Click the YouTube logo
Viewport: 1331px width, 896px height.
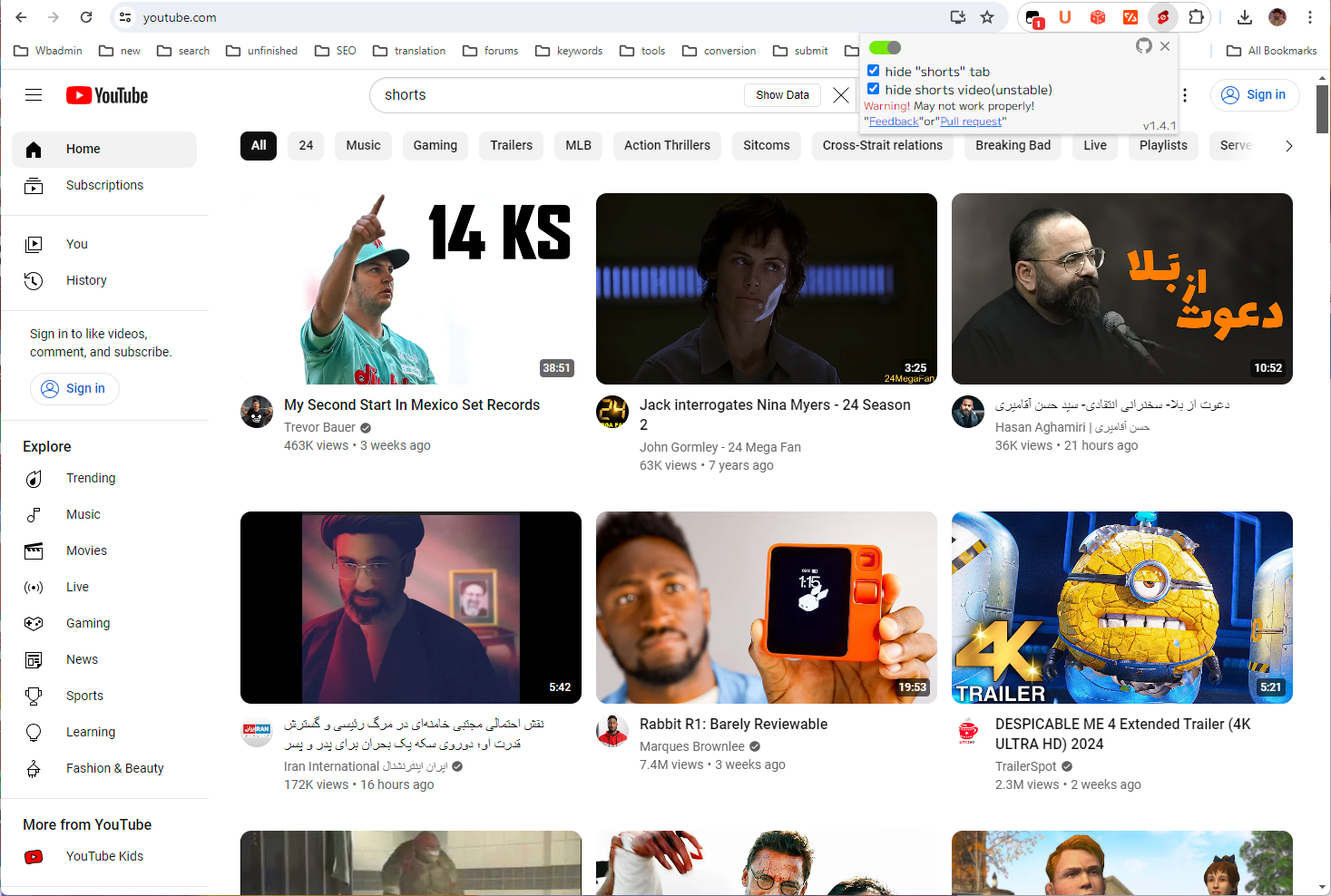click(106, 94)
